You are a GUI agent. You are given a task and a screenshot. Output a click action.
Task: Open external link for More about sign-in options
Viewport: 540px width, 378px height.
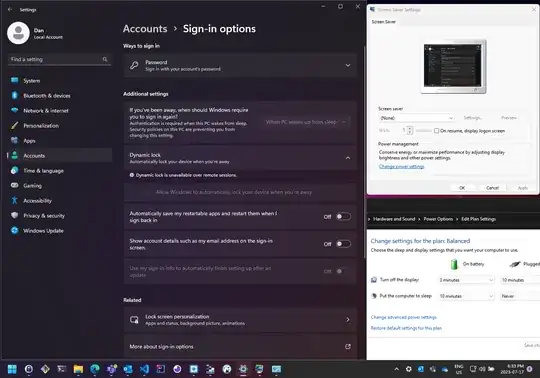pyautogui.click(x=348, y=346)
